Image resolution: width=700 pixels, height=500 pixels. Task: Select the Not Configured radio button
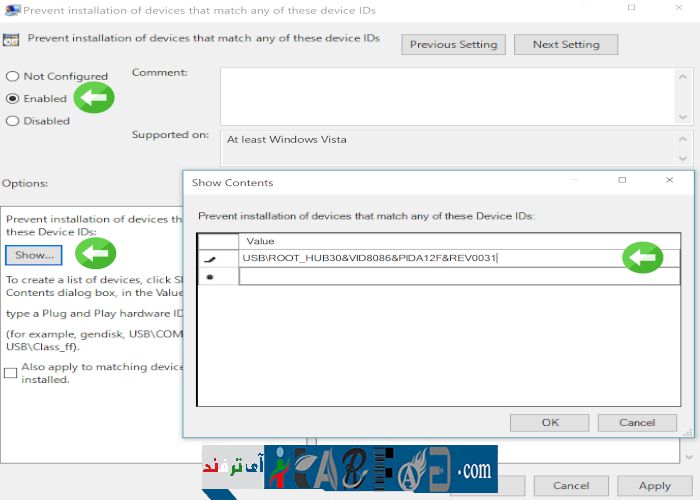coord(12,77)
